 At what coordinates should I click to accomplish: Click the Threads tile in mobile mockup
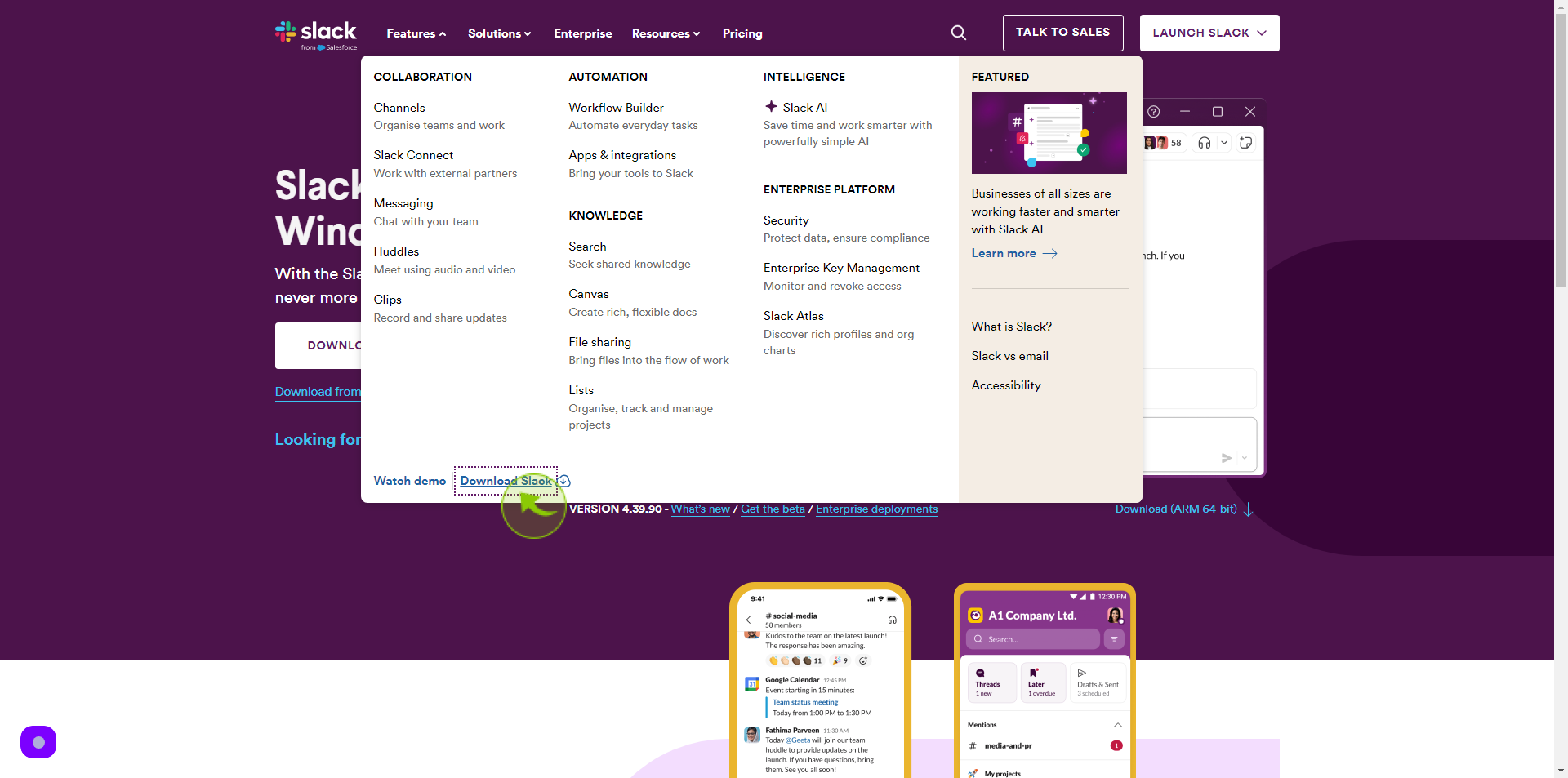coord(992,682)
